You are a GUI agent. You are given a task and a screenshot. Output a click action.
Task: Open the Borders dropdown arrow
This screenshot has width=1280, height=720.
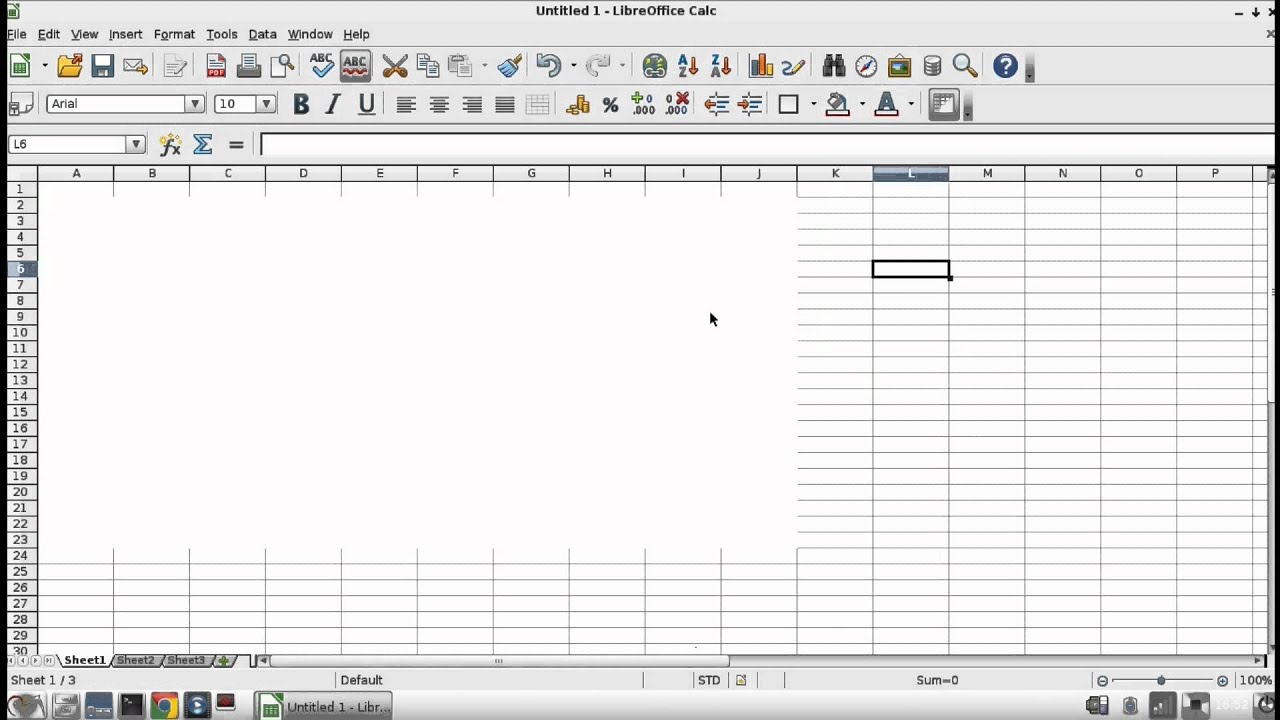(x=813, y=104)
